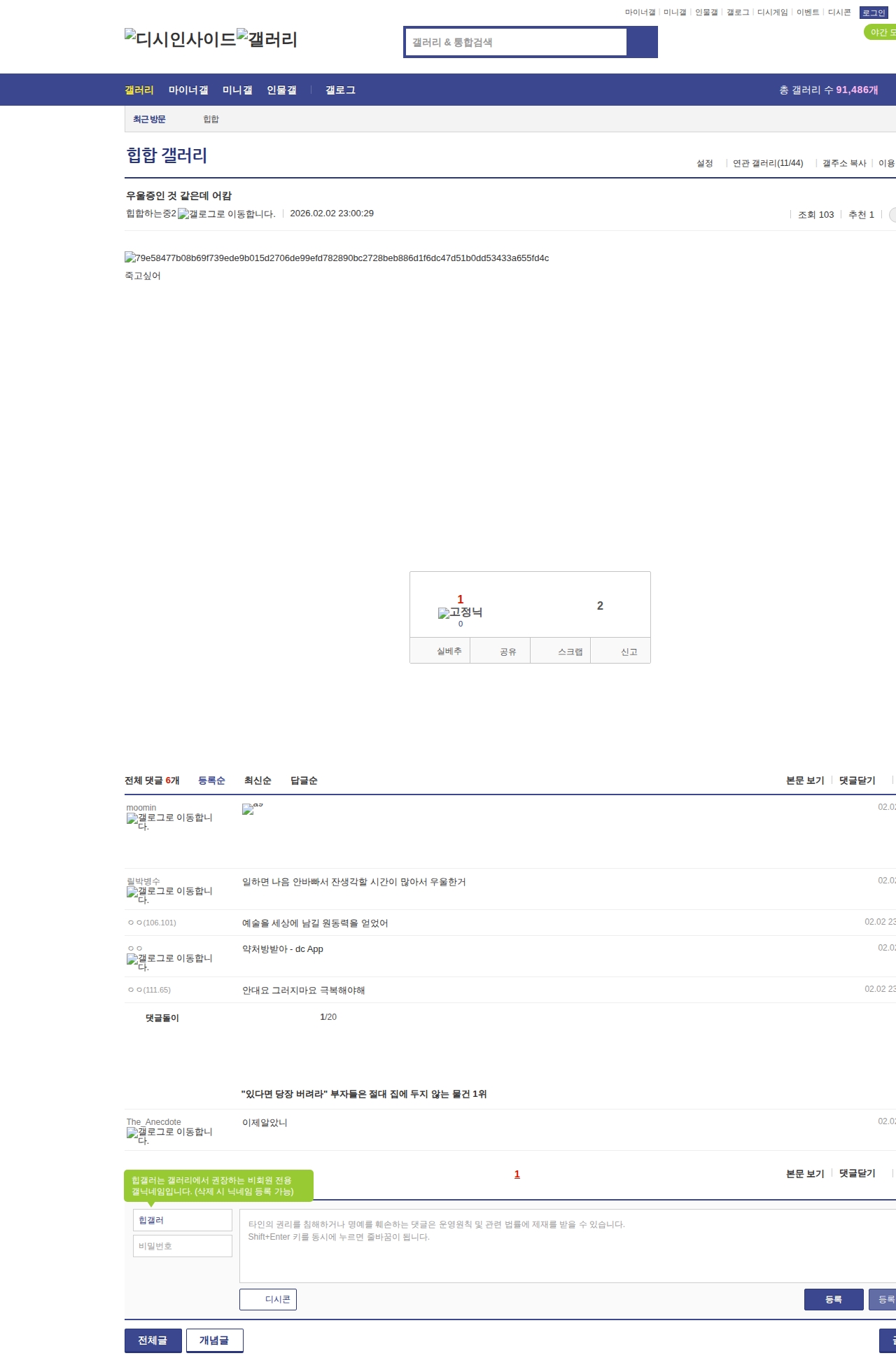The image size is (896, 1358).
Task: Click the 로그인 button at top
Action: point(874,13)
